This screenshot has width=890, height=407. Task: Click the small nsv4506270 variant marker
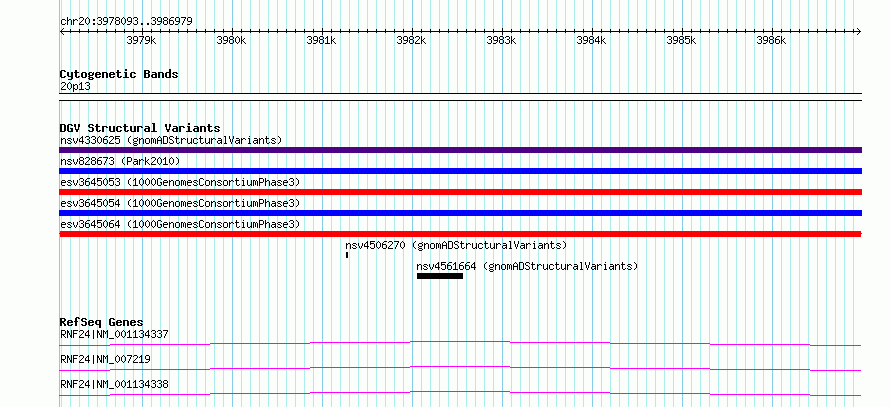click(347, 255)
